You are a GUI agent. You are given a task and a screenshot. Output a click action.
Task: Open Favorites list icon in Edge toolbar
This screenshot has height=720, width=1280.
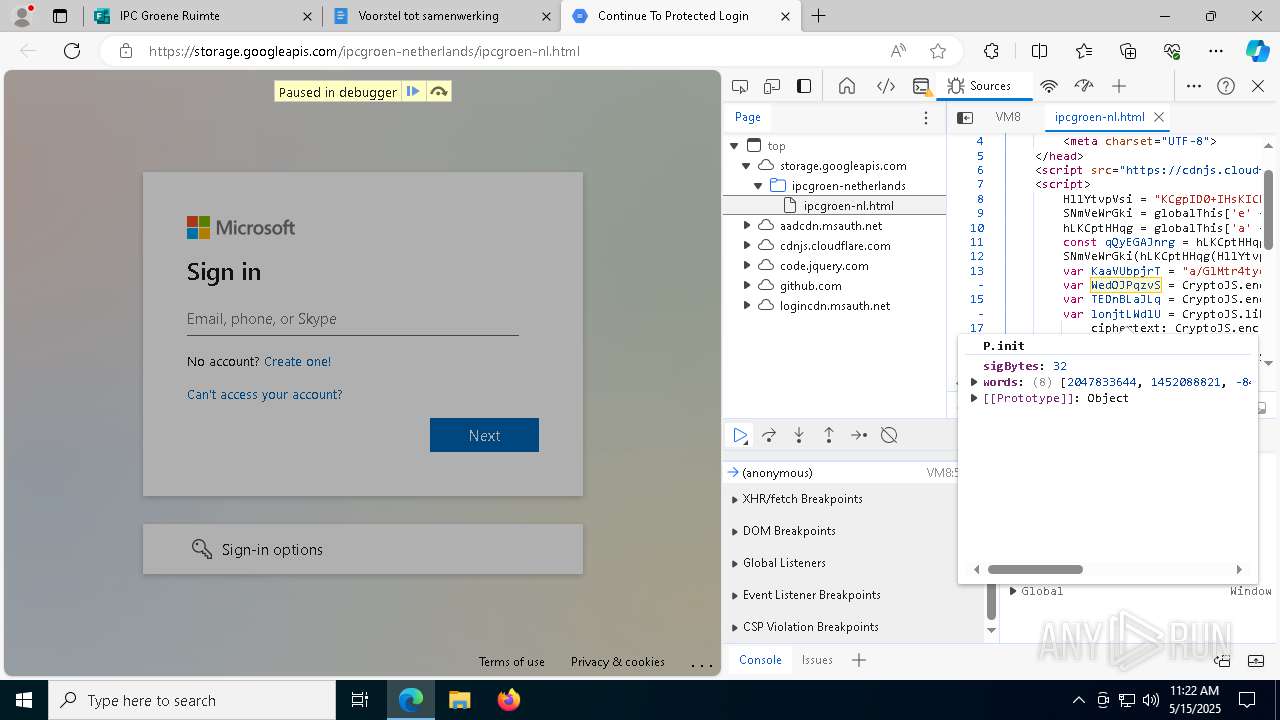click(x=1084, y=51)
